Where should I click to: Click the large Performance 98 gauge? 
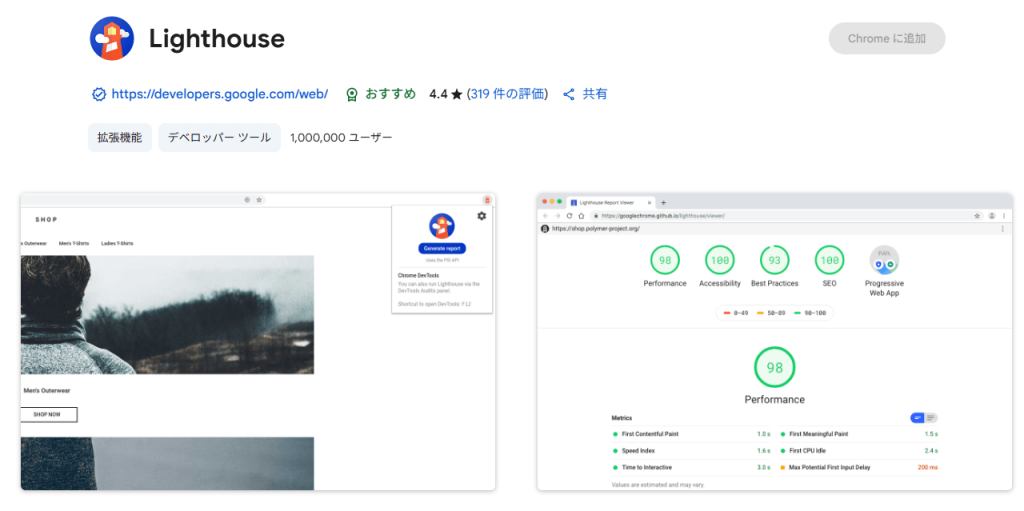(x=775, y=367)
